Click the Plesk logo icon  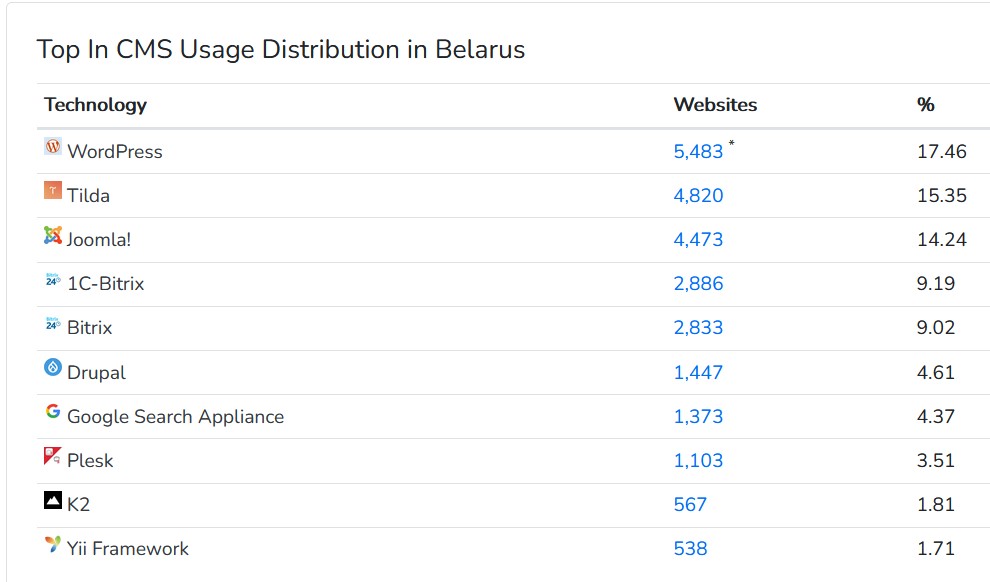(x=53, y=456)
